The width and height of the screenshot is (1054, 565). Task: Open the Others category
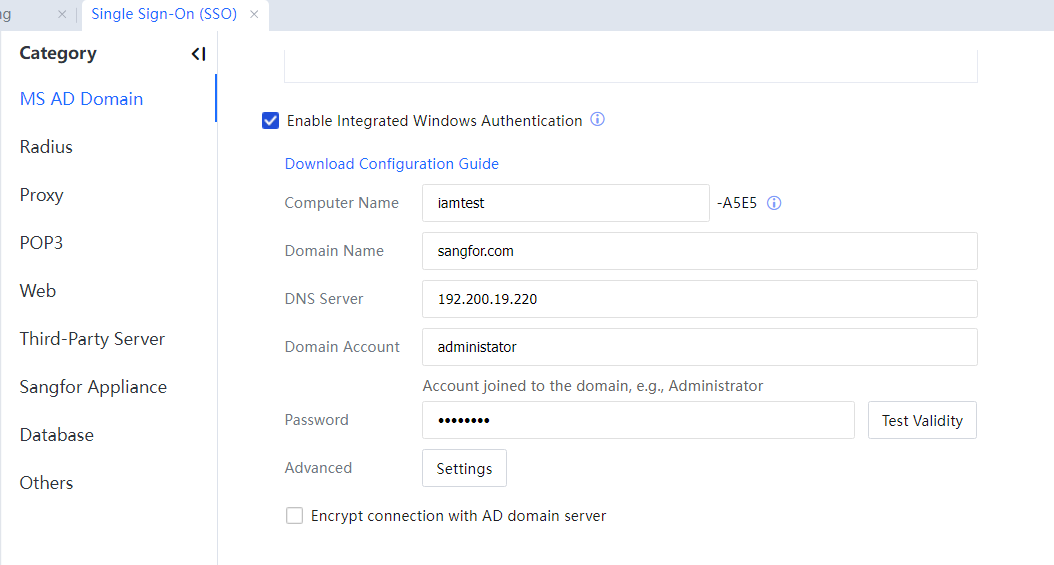tap(46, 483)
